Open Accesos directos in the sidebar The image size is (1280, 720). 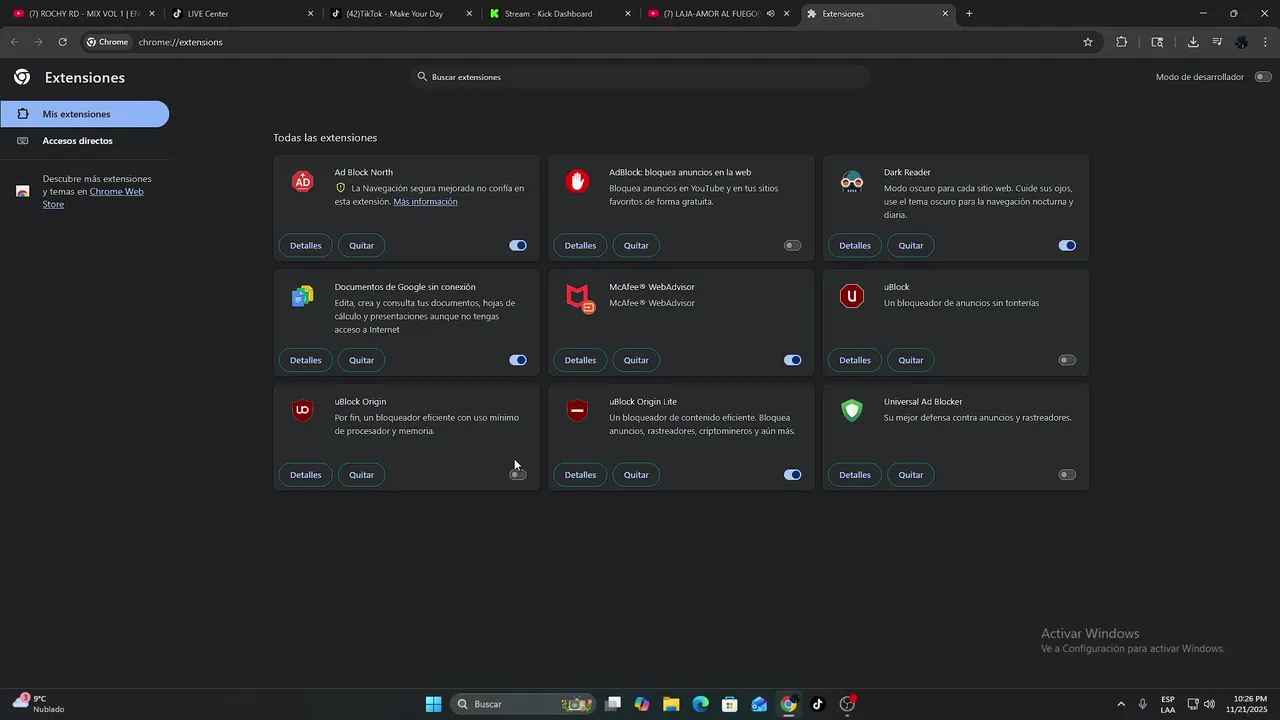(84, 141)
